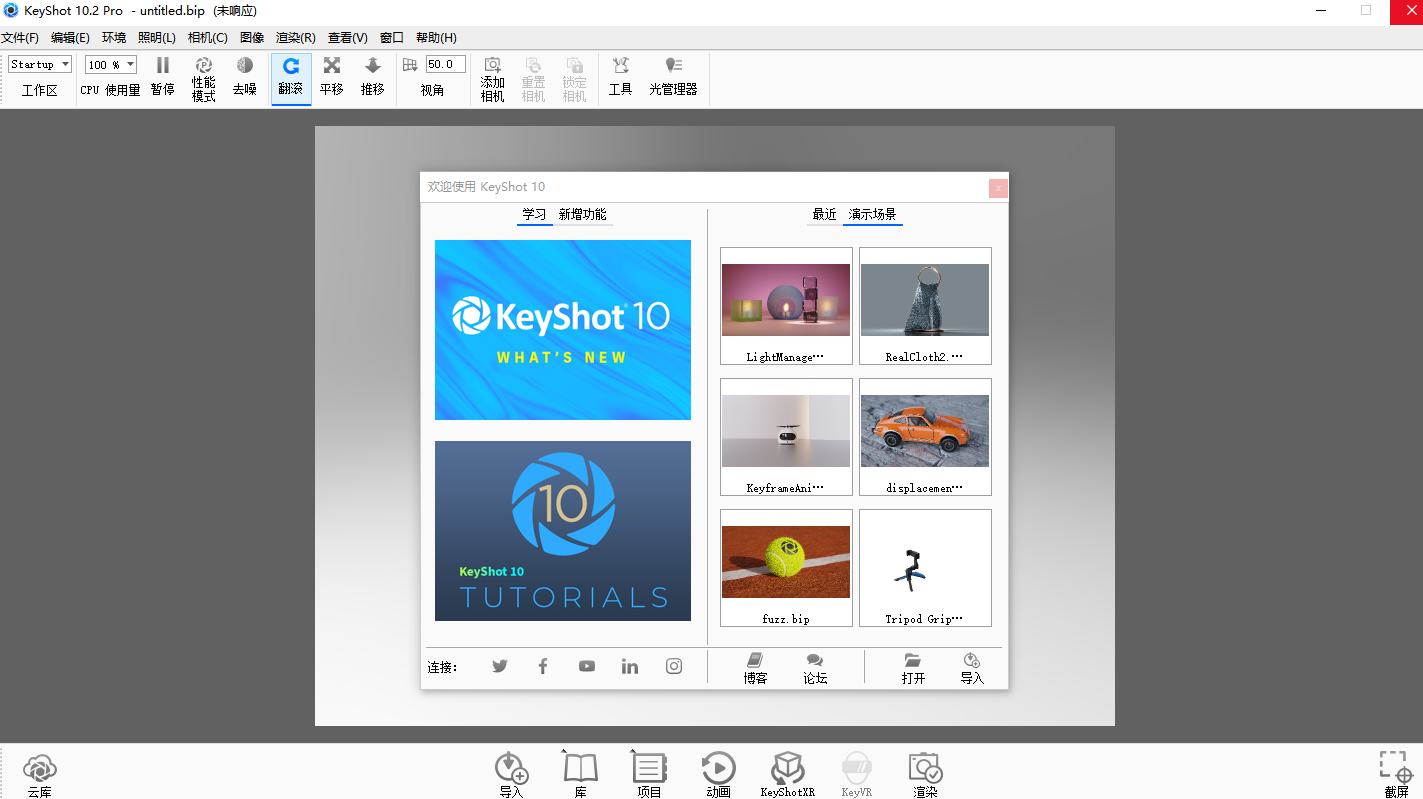Open the YouTube link in Connect row
This screenshot has width=1423, height=799.
pos(586,666)
